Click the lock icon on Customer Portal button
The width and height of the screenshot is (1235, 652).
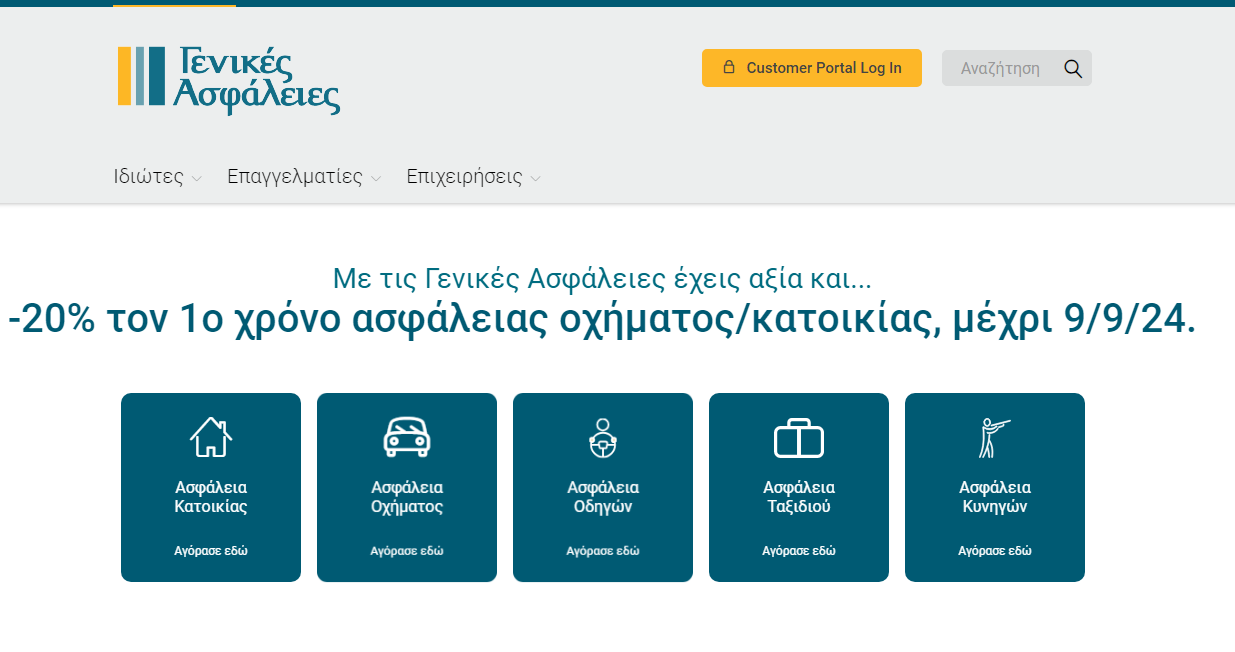[729, 67]
